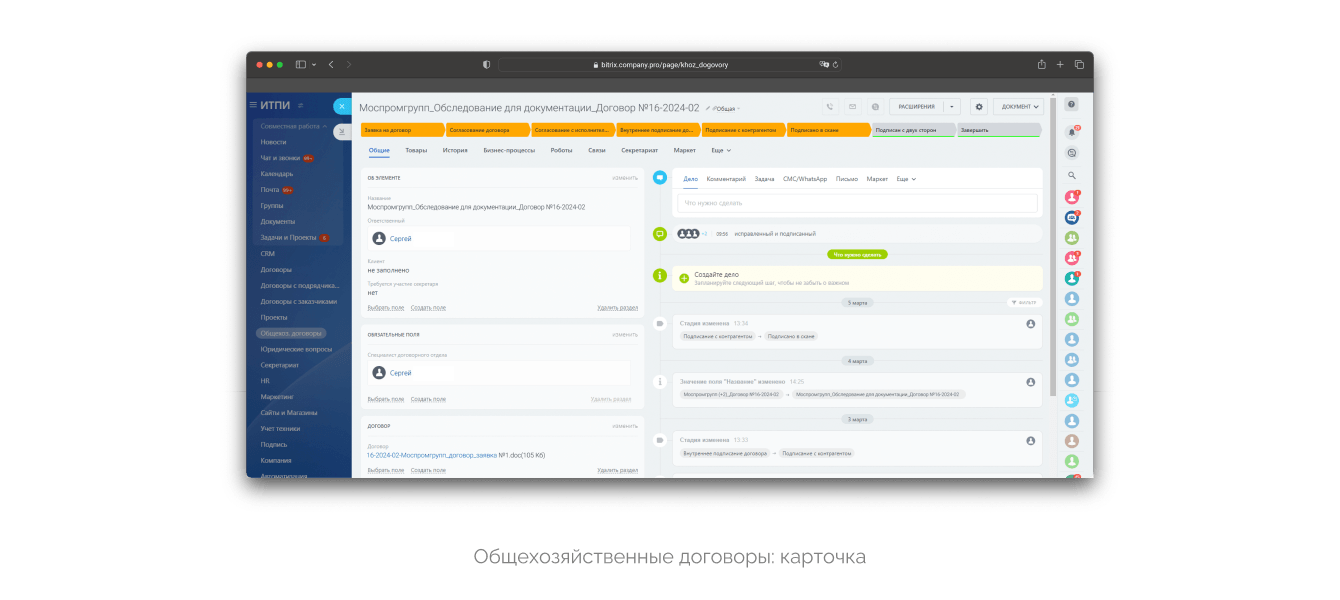
Task: Open the Бизнес-процессы tab
Action: click(509, 150)
